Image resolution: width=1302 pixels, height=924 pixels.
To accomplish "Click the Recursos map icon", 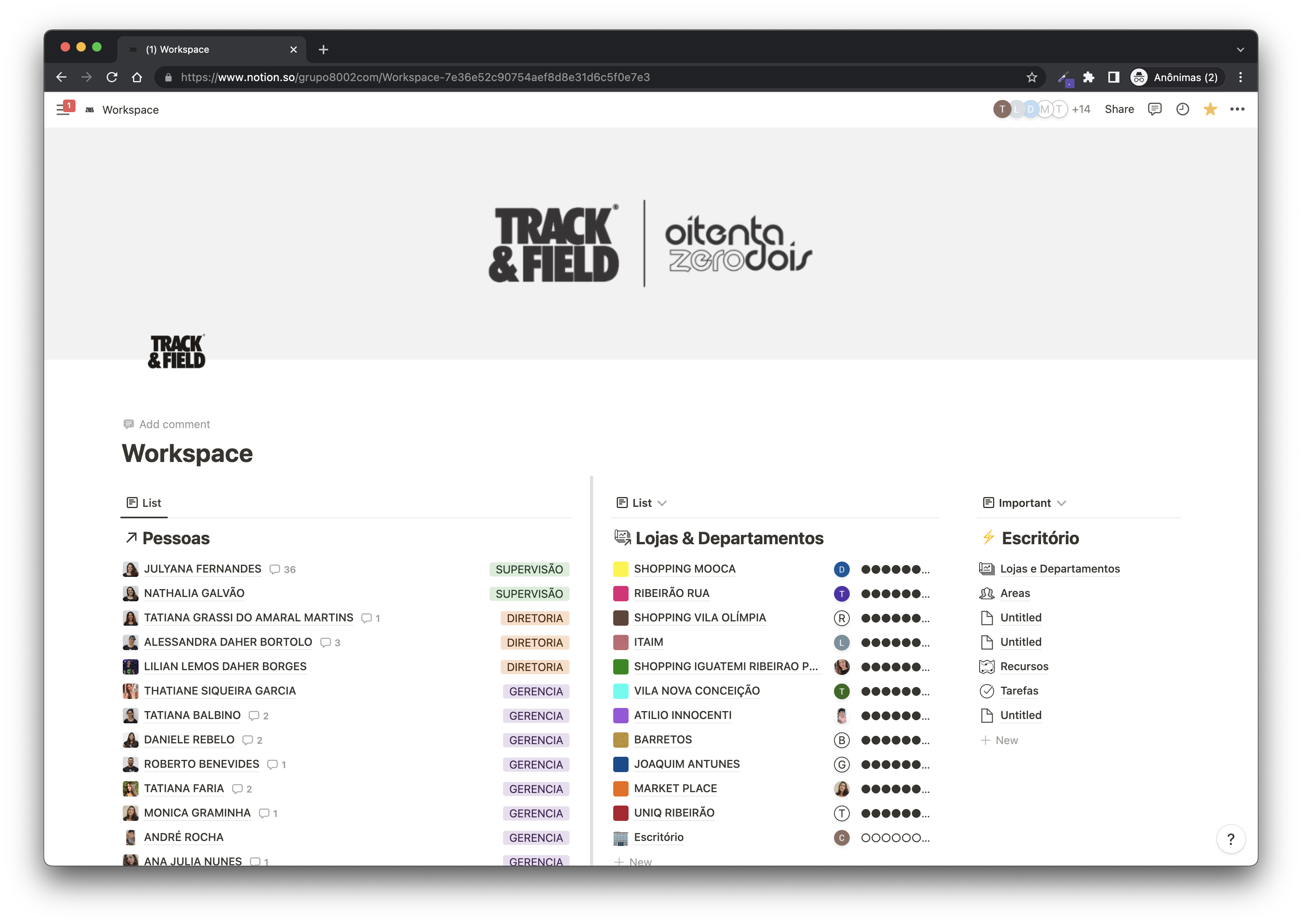I will tap(987, 666).
